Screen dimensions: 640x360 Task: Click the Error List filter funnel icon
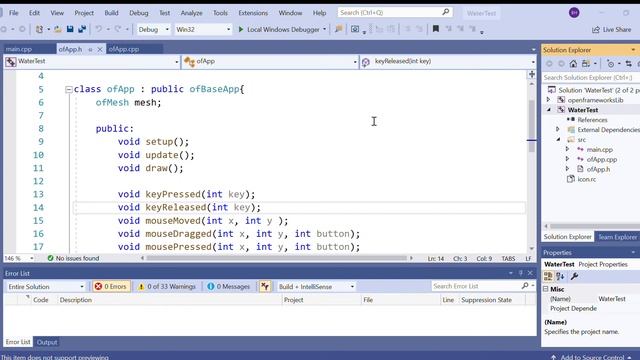point(265,287)
